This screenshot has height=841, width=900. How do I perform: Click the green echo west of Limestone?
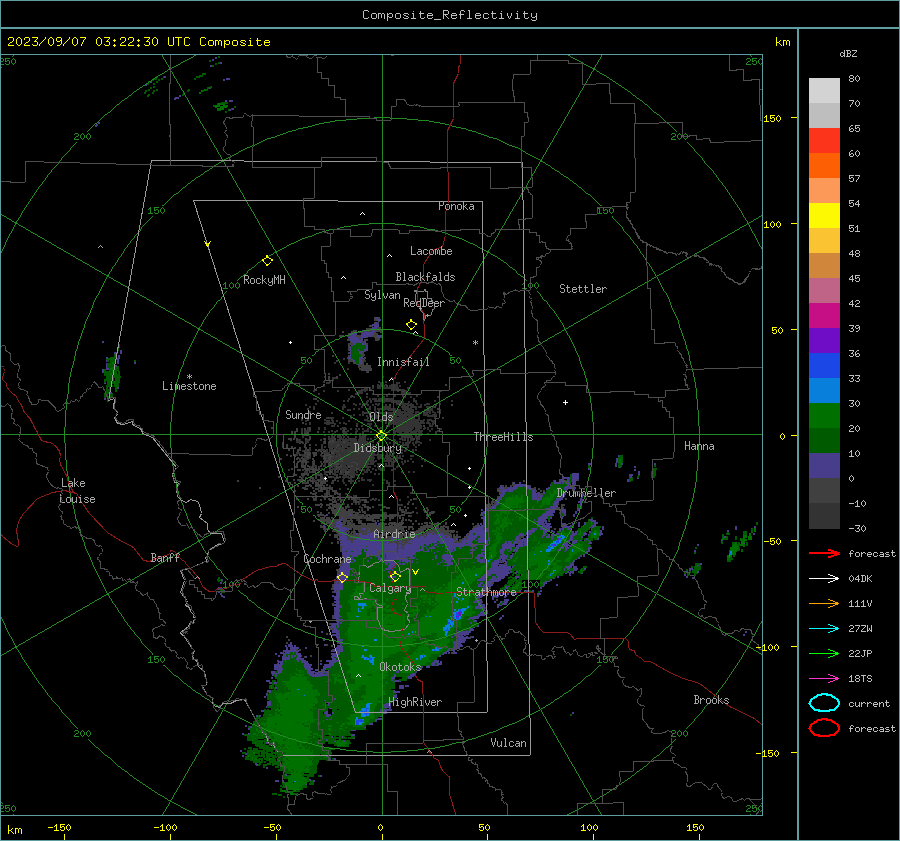click(112, 376)
